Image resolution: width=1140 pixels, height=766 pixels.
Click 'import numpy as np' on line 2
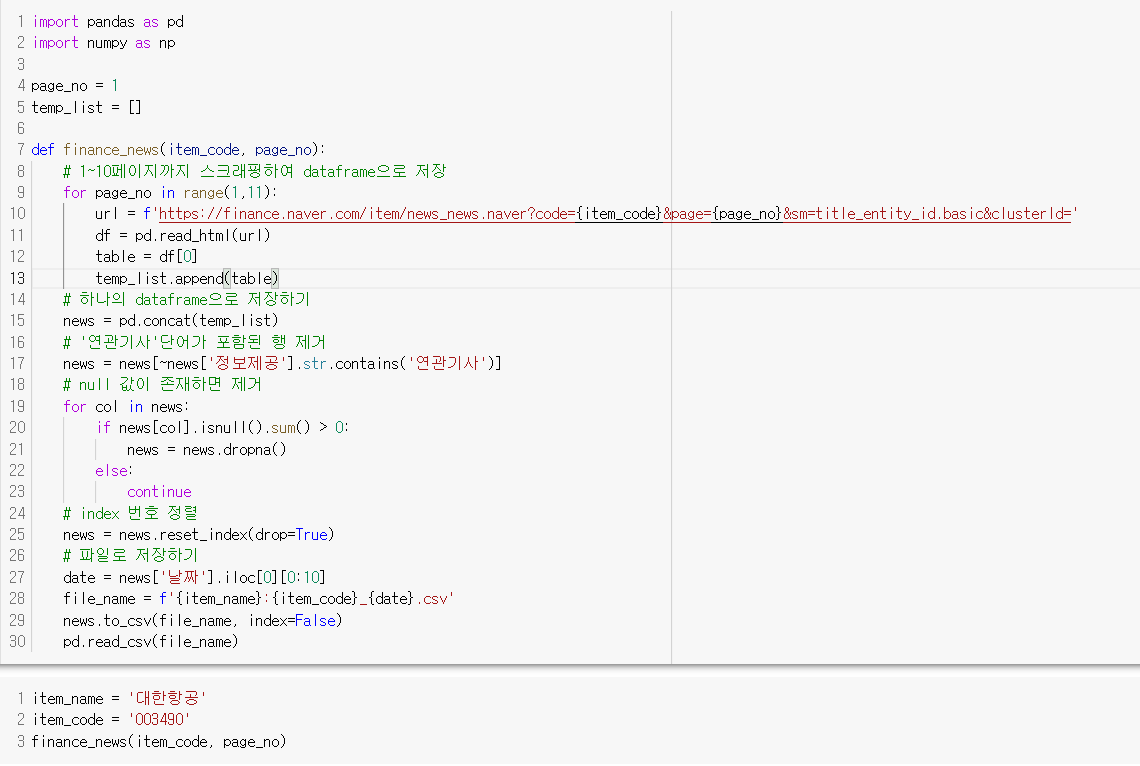pyautogui.click(x=104, y=43)
